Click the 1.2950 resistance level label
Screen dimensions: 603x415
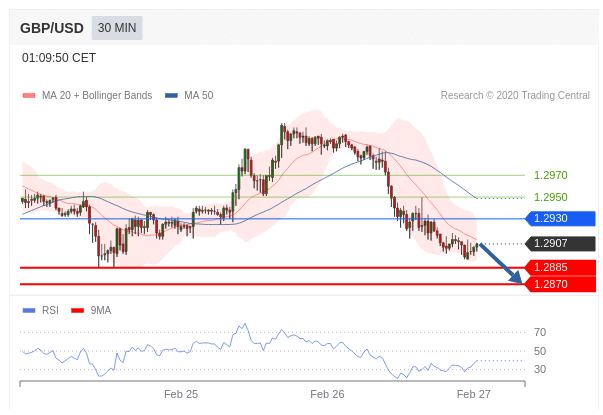550,197
